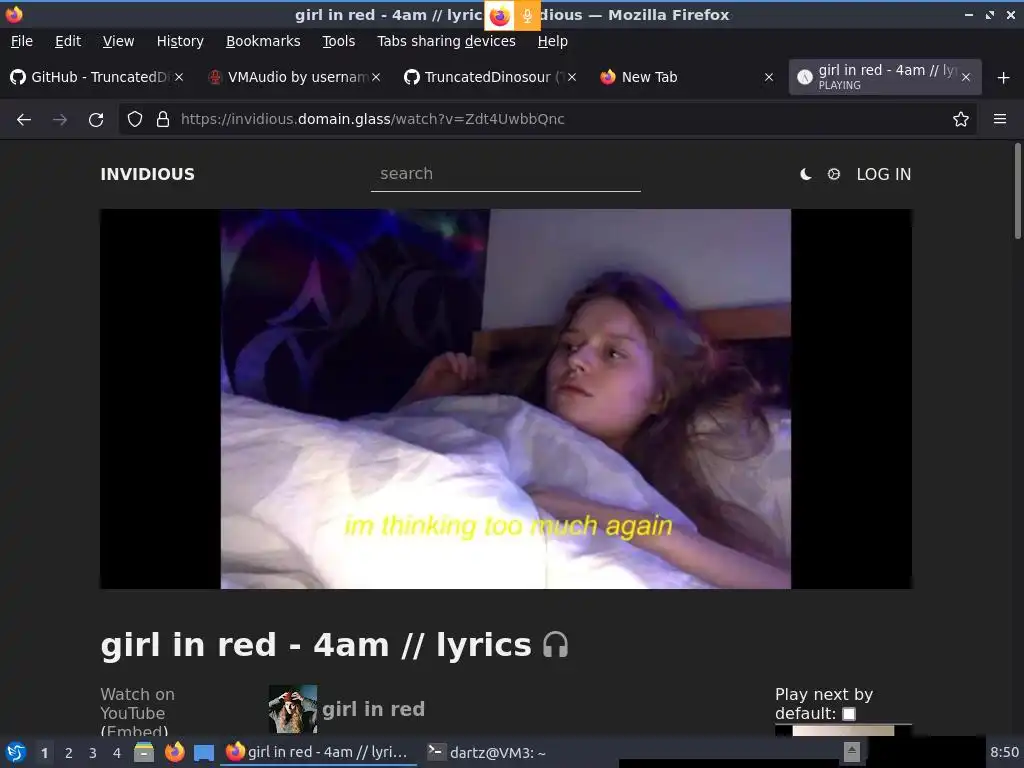The width and height of the screenshot is (1024, 768).
Task: Close the girl in red playing tab
Action: pyautogui.click(x=966, y=77)
